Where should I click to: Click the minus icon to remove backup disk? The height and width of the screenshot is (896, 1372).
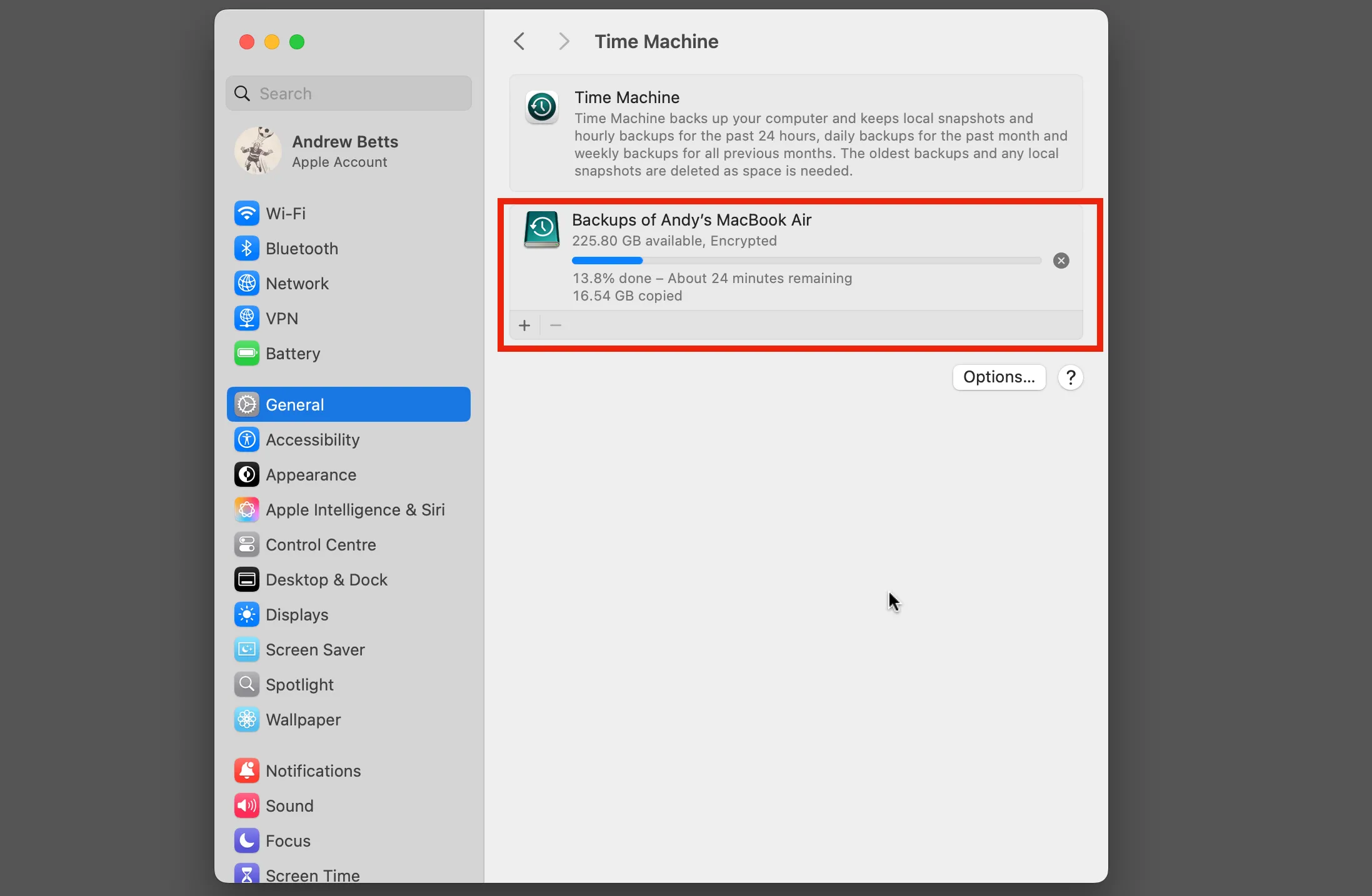556,326
